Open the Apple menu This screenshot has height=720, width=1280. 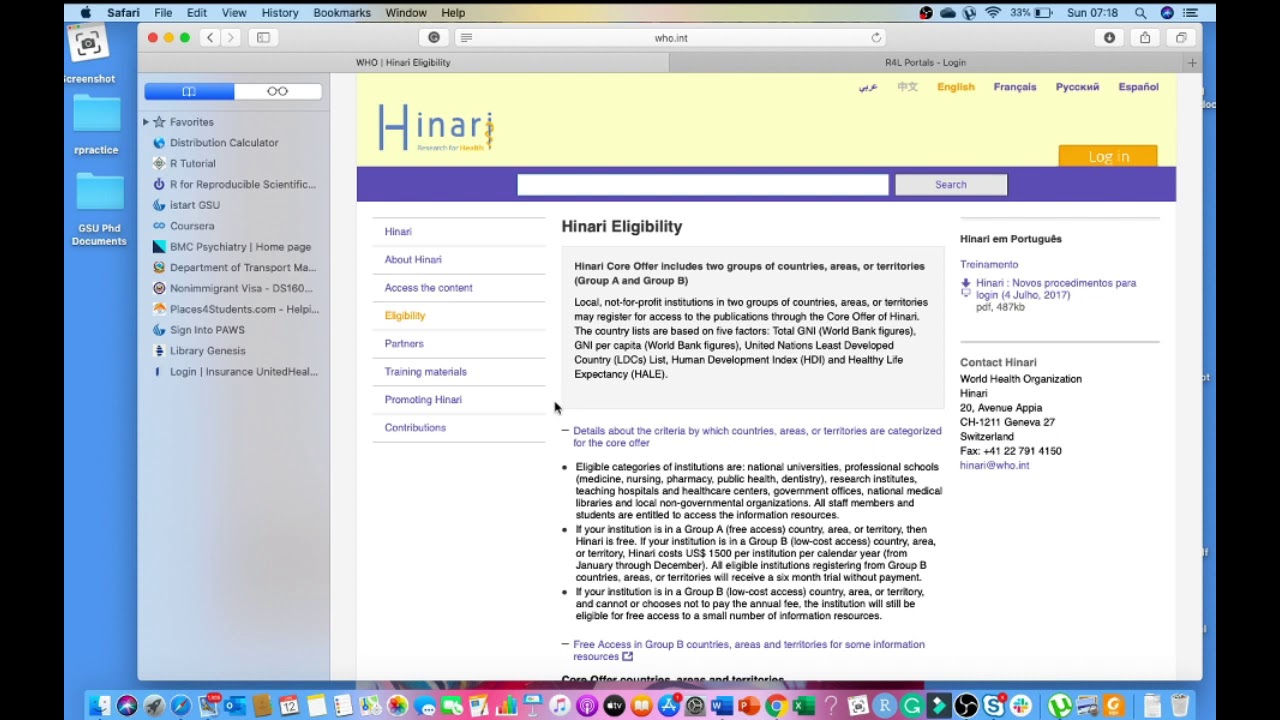tap(86, 13)
